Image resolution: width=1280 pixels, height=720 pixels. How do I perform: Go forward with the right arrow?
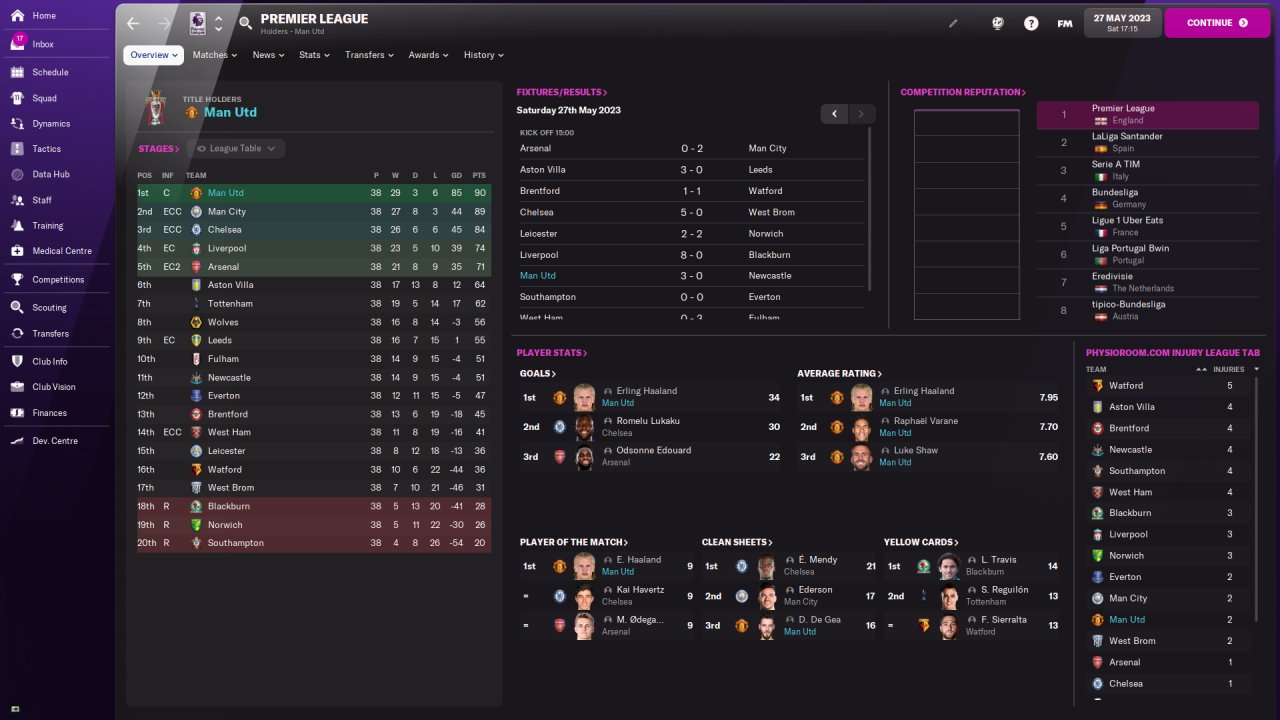163,23
